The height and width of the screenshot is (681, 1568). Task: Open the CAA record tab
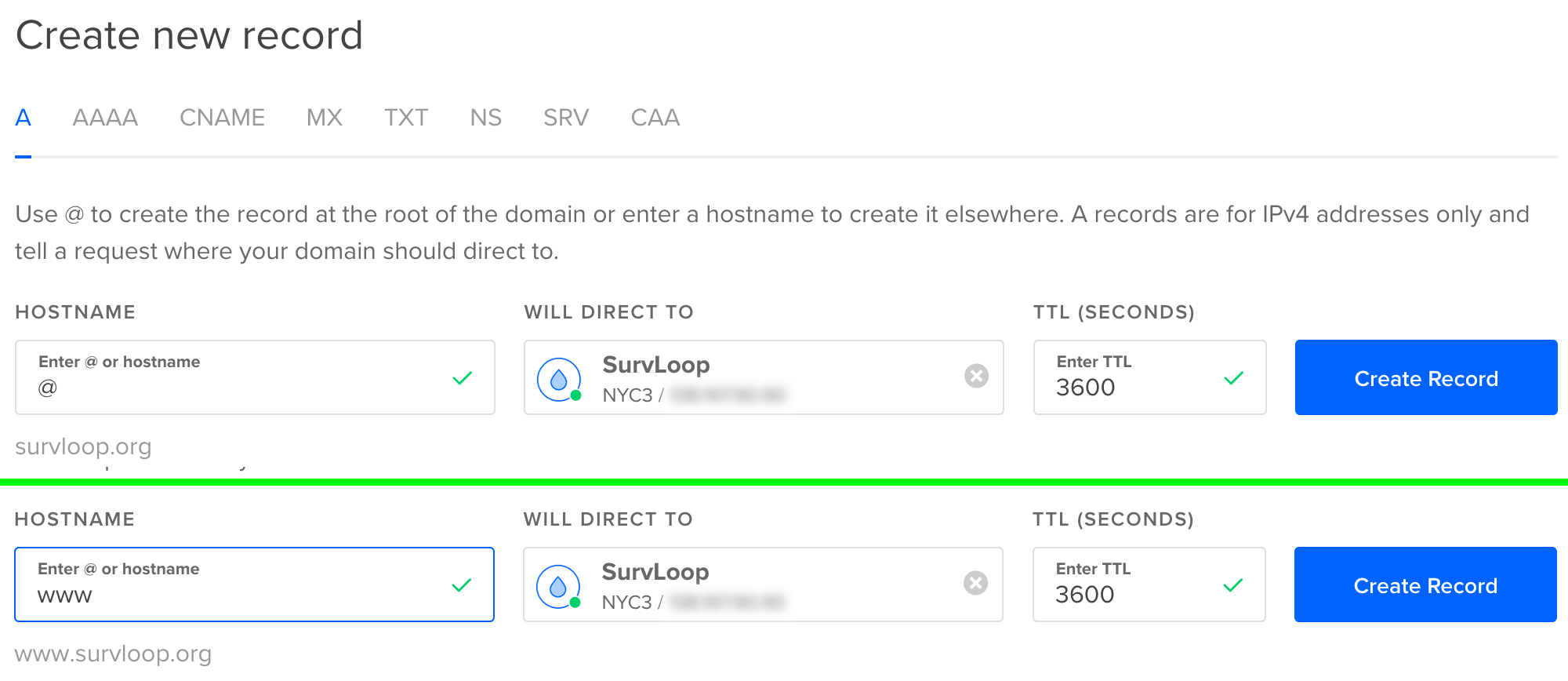pyautogui.click(x=655, y=118)
